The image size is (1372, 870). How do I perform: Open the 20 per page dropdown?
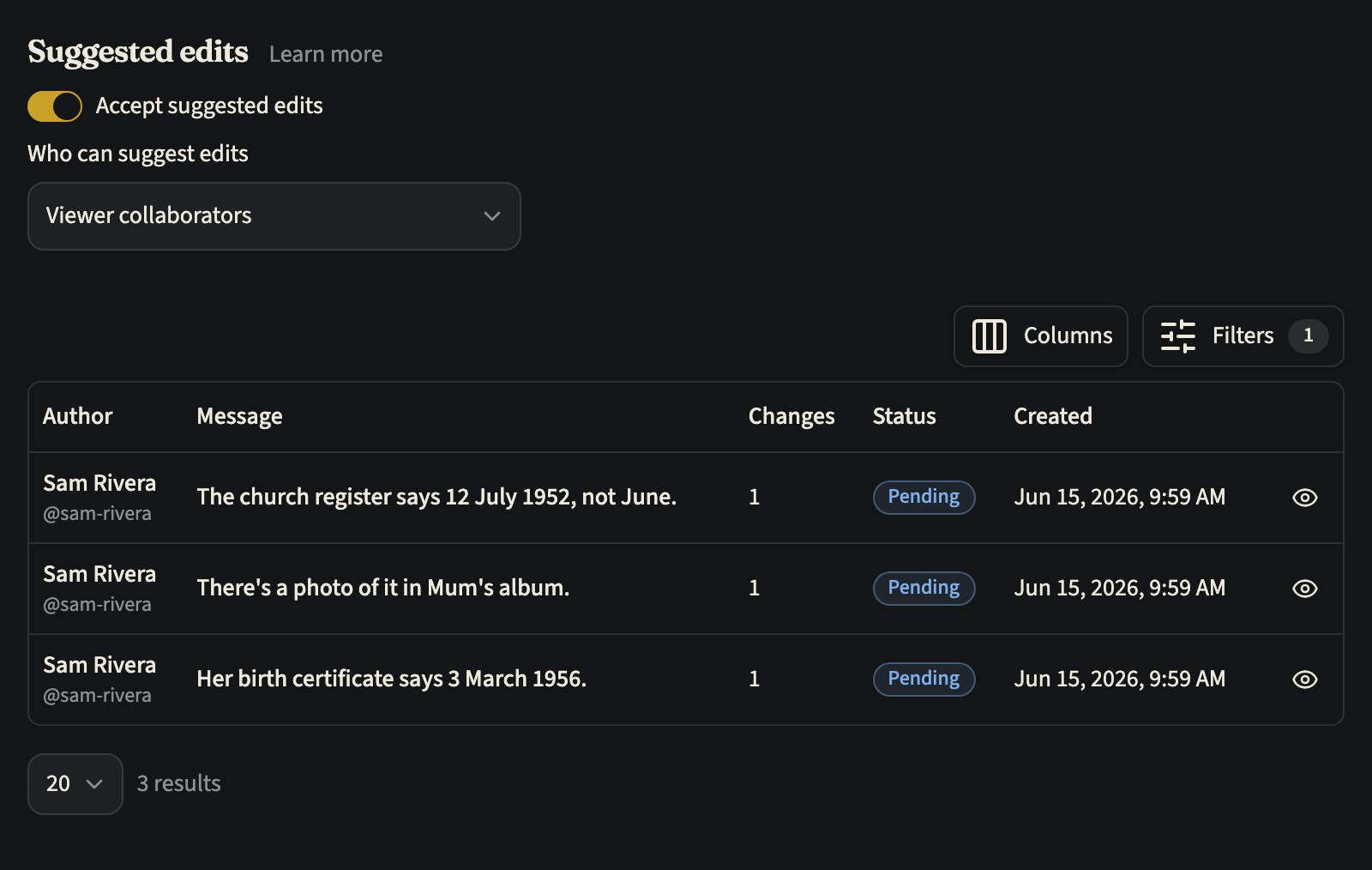coord(75,784)
